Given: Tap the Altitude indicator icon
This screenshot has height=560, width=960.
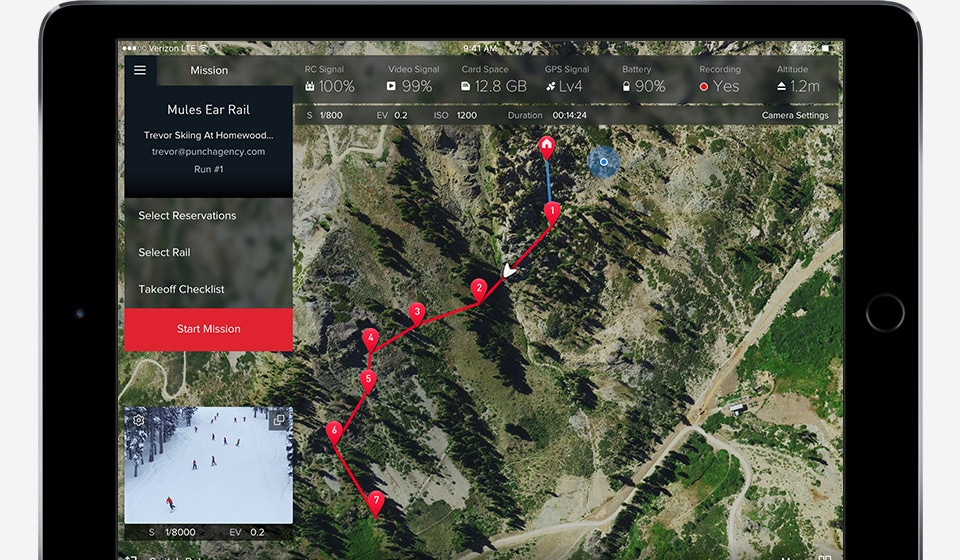Looking at the screenshot, I should (x=782, y=87).
